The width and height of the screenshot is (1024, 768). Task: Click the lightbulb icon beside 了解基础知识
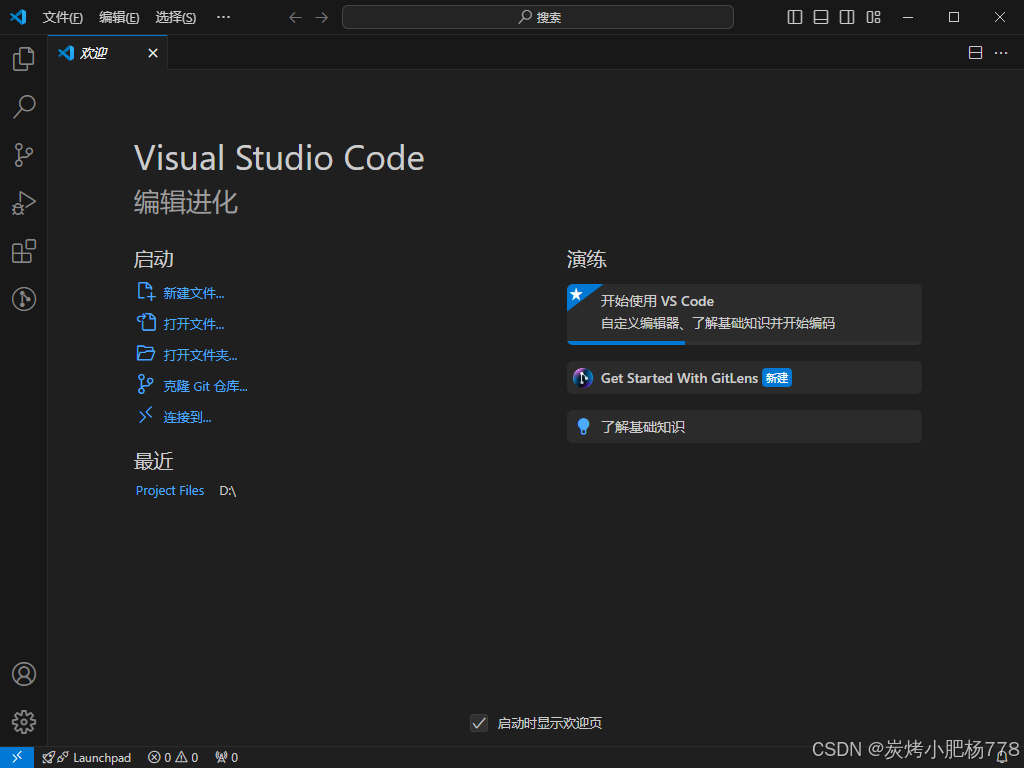(583, 426)
